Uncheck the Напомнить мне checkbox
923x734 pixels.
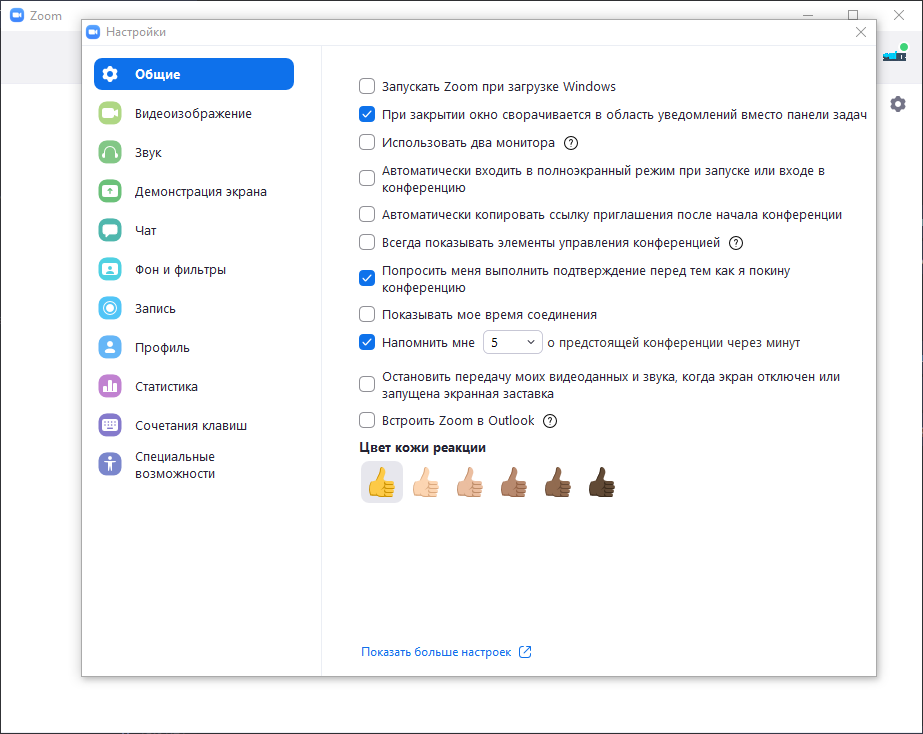(x=367, y=342)
